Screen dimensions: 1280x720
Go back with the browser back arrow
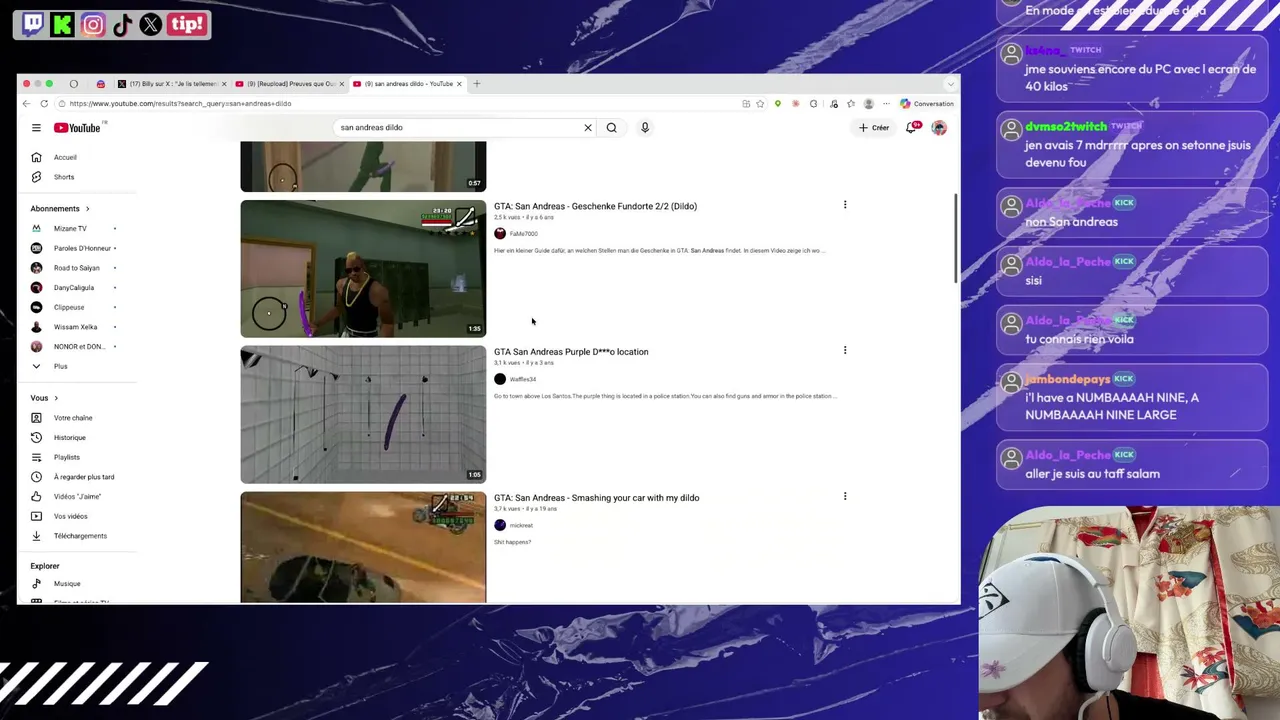pyautogui.click(x=26, y=104)
